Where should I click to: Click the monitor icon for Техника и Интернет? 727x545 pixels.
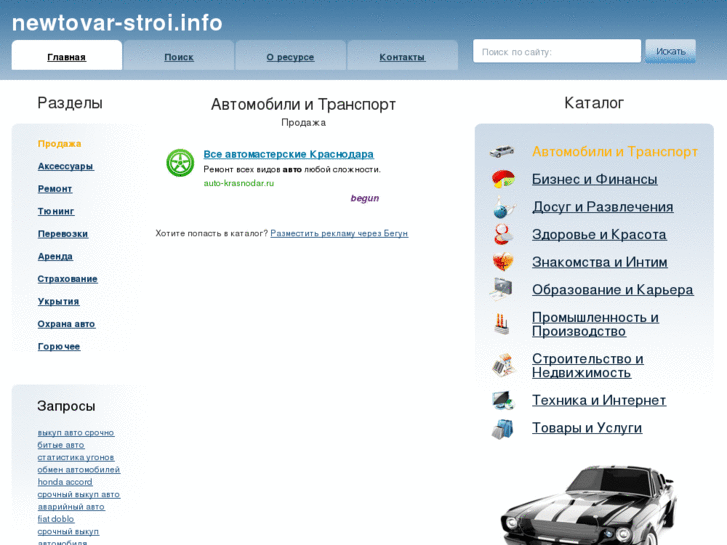click(x=503, y=400)
